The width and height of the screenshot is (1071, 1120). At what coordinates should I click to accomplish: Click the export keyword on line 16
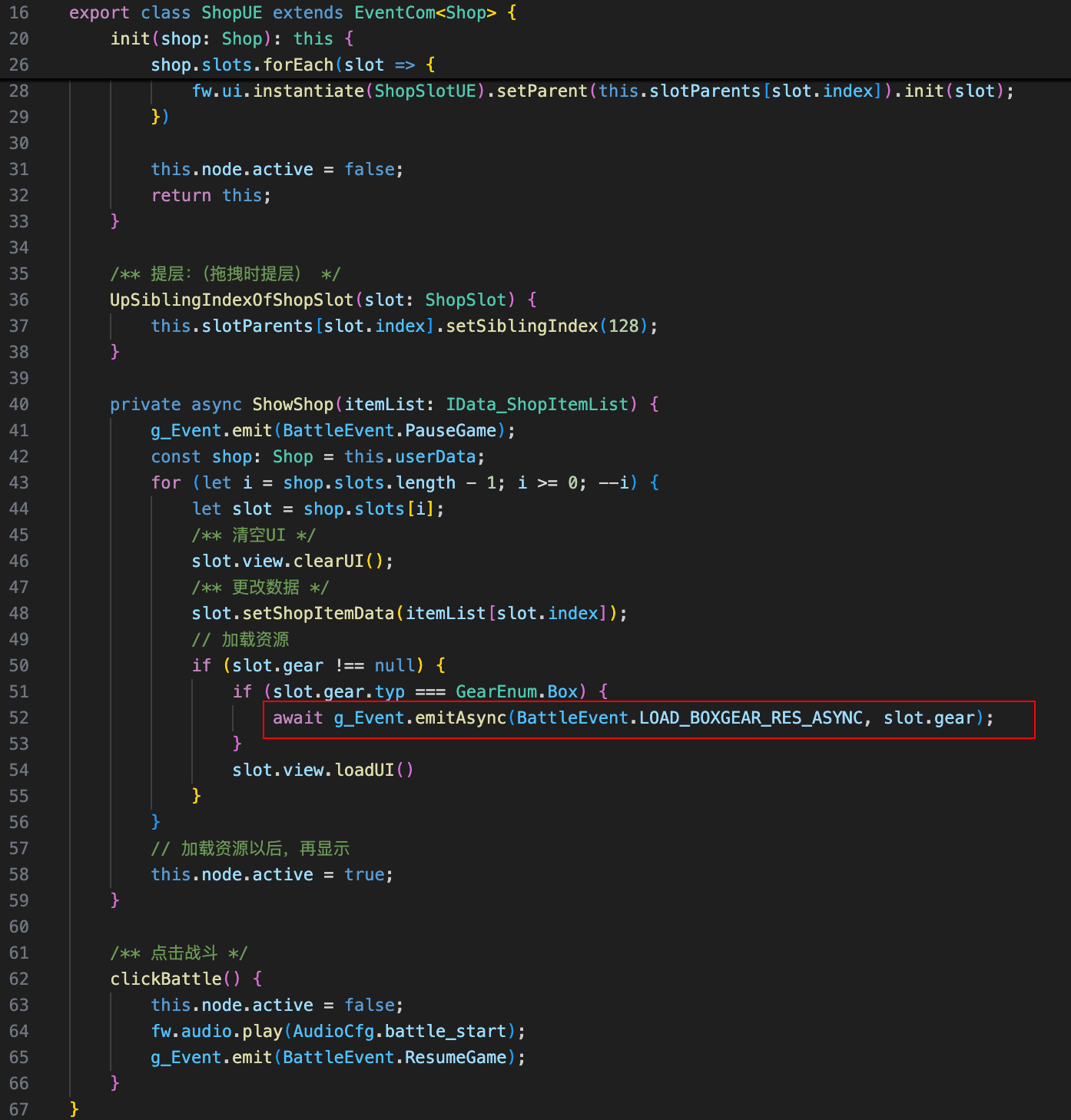100,13
